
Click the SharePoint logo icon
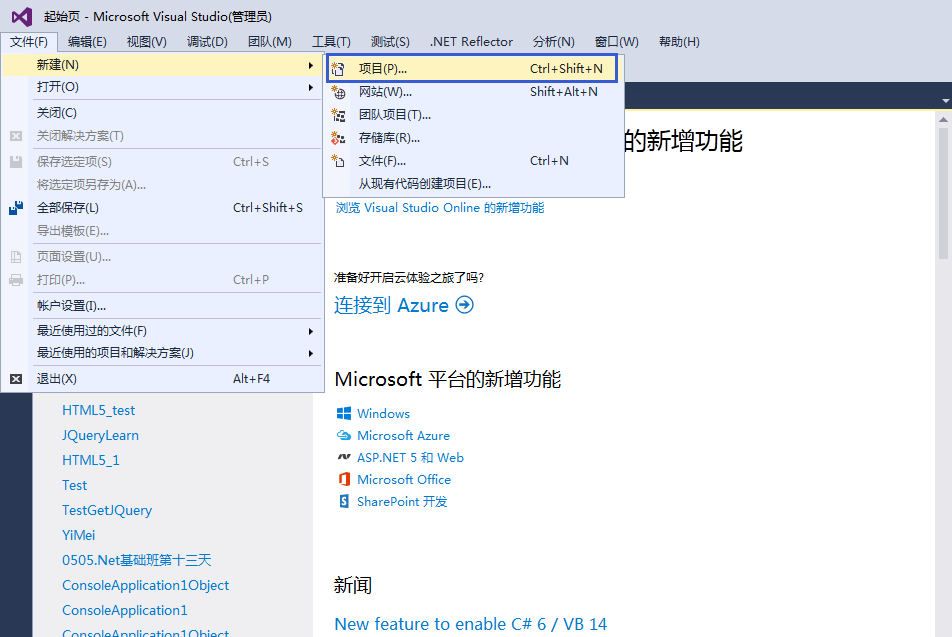(x=344, y=502)
